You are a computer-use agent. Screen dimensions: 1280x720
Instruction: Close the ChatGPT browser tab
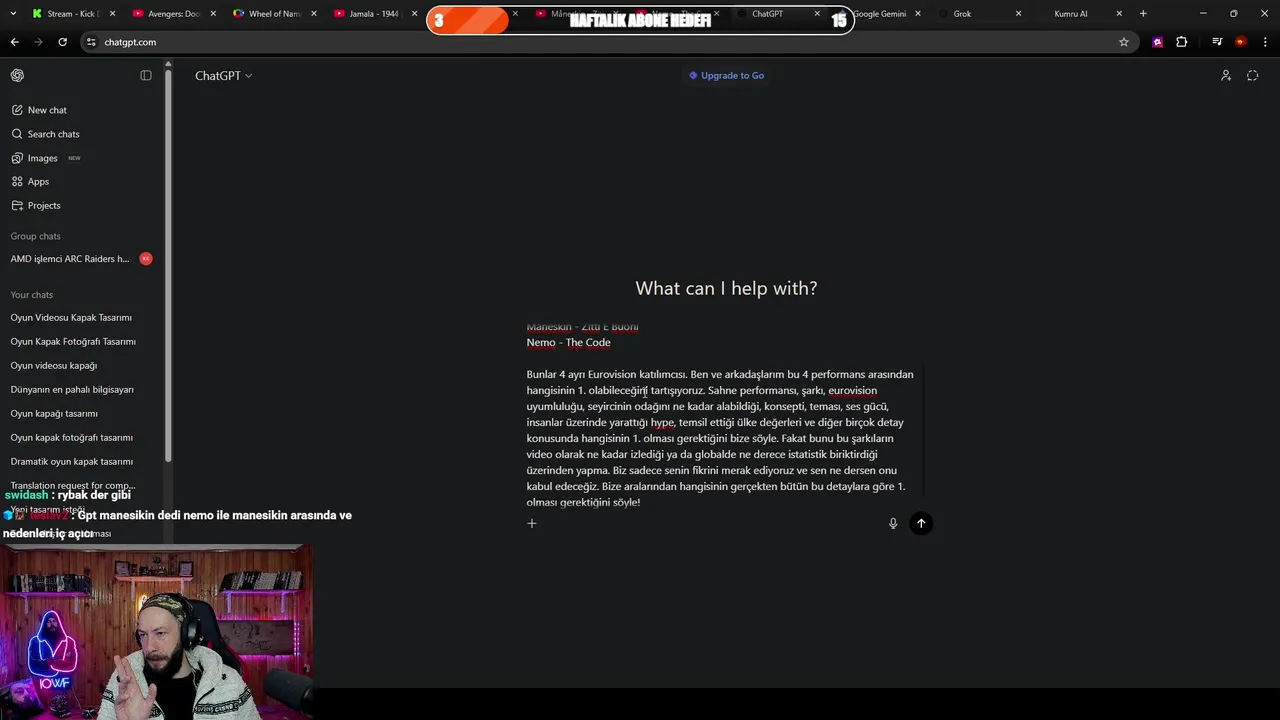(817, 14)
